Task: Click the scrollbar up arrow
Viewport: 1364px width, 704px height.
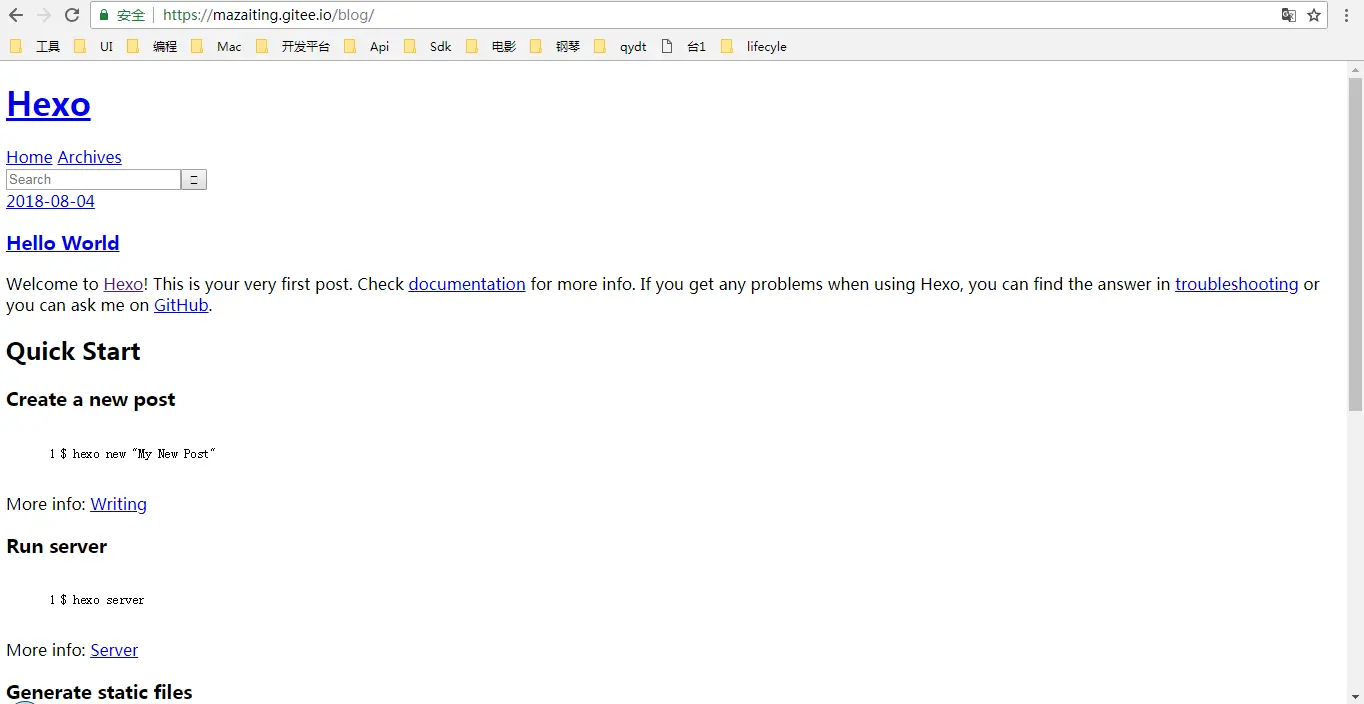Action: (1355, 69)
